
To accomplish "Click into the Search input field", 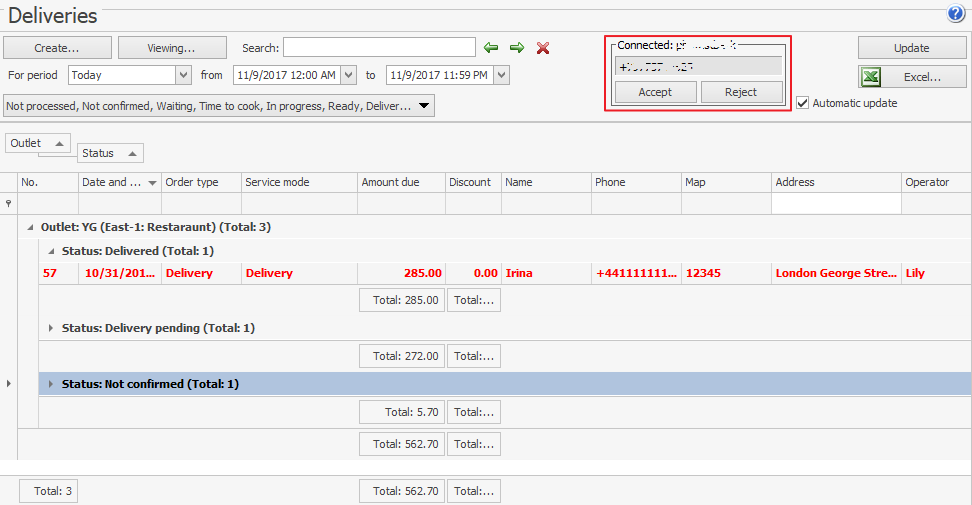I will 379,48.
